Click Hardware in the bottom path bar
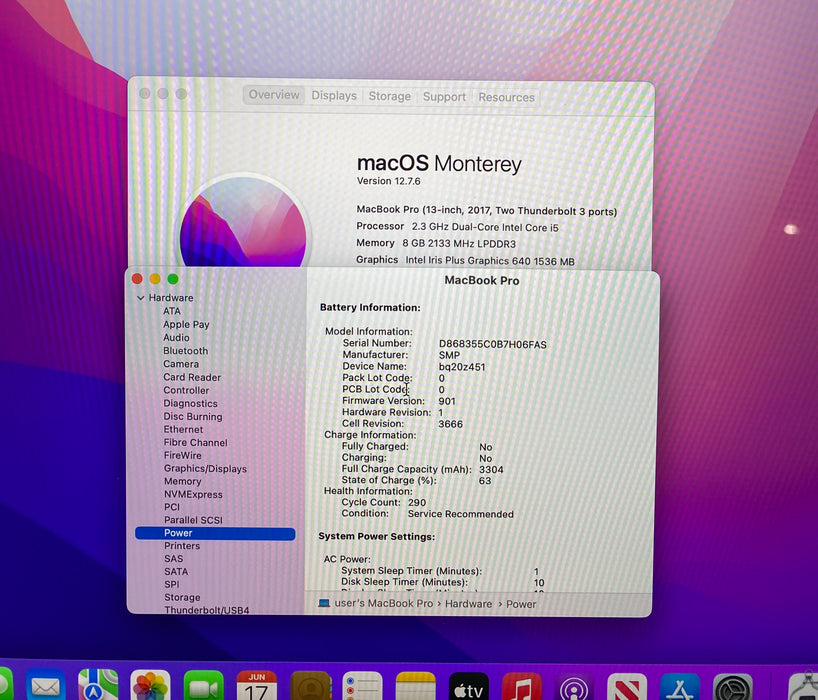 click(x=468, y=604)
